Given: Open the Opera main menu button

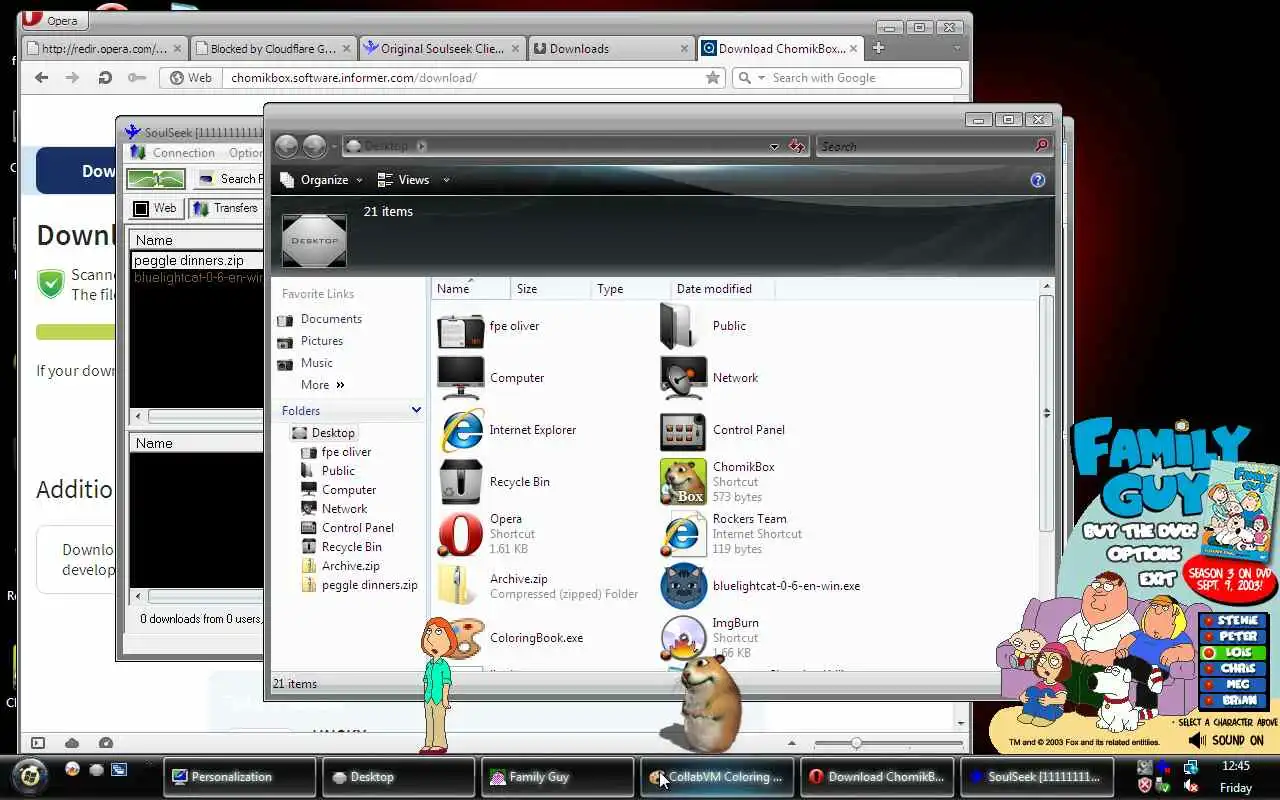Looking at the screenshot, I should [54, 20].
